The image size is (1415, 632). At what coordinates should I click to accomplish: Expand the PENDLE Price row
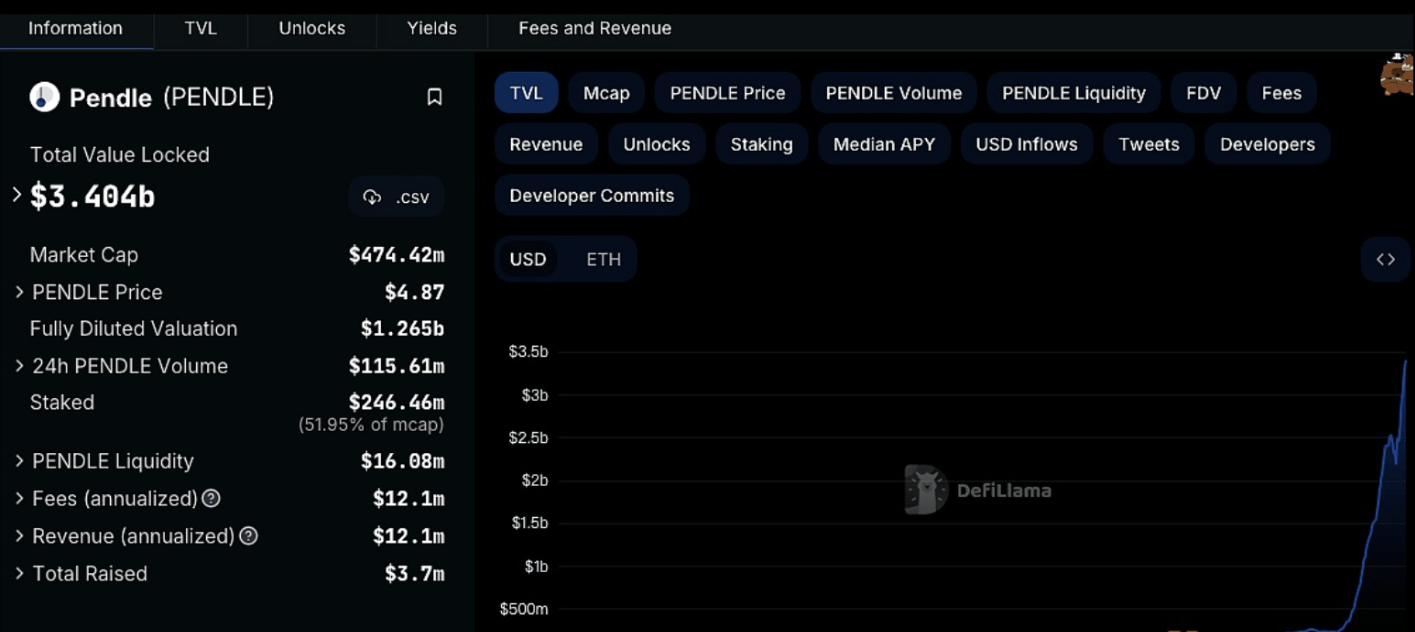(19, 292)
